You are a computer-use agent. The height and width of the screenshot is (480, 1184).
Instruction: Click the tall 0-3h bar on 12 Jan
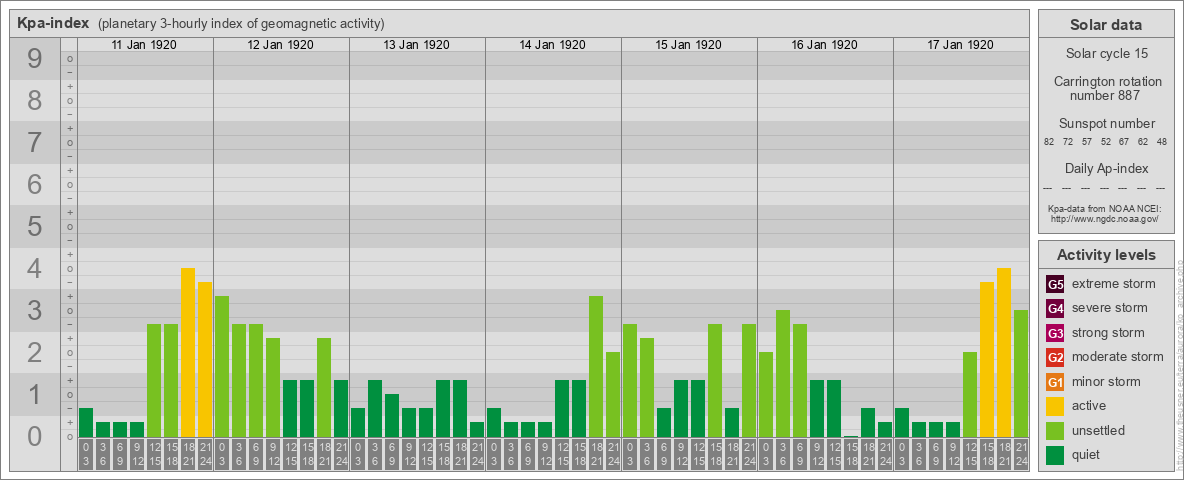[222, 366]
